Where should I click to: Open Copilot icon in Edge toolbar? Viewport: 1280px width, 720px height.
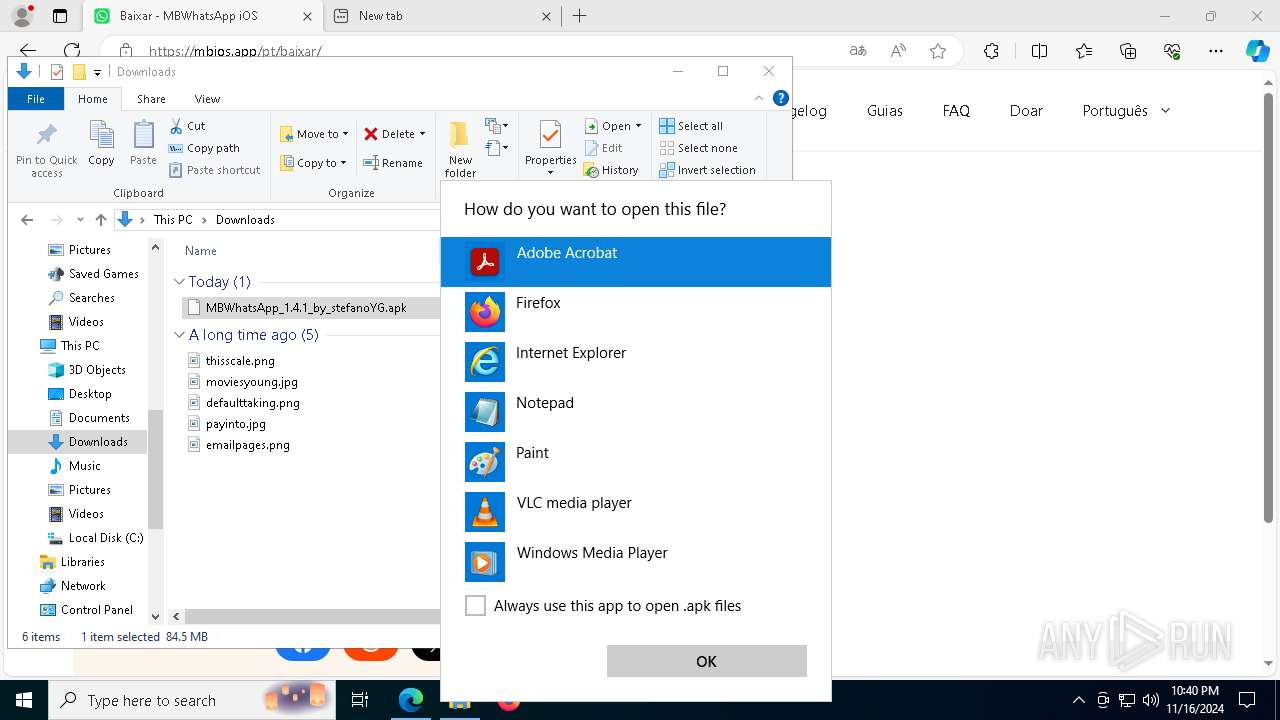1257,51
